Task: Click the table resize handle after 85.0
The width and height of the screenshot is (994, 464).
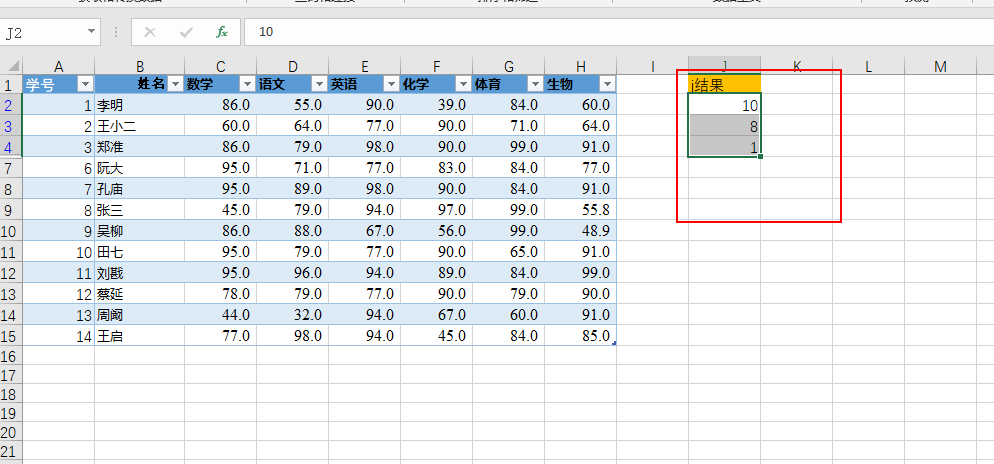Action: (x=614, y=343)
